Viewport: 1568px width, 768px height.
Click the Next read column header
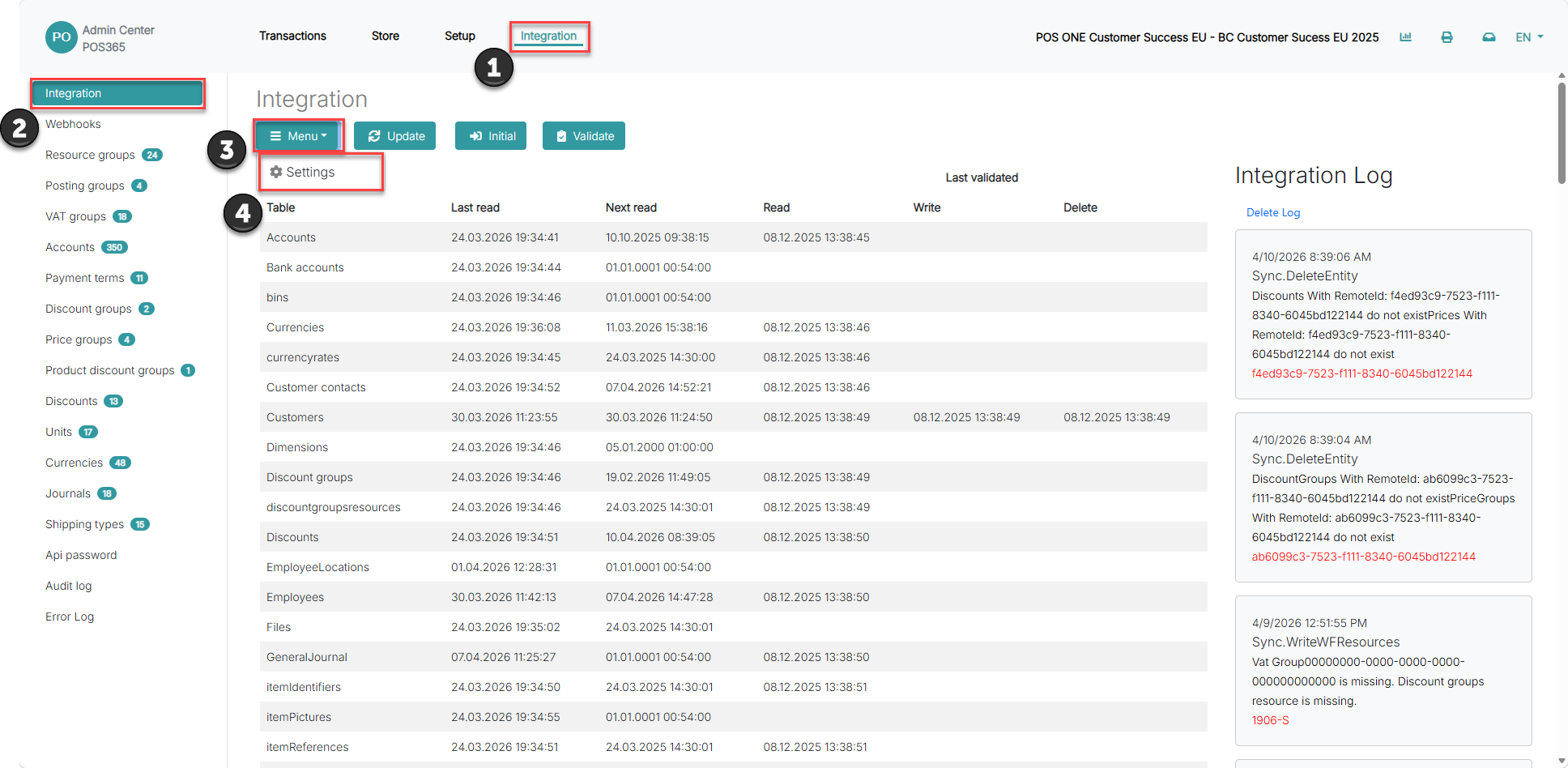[631, 207]
